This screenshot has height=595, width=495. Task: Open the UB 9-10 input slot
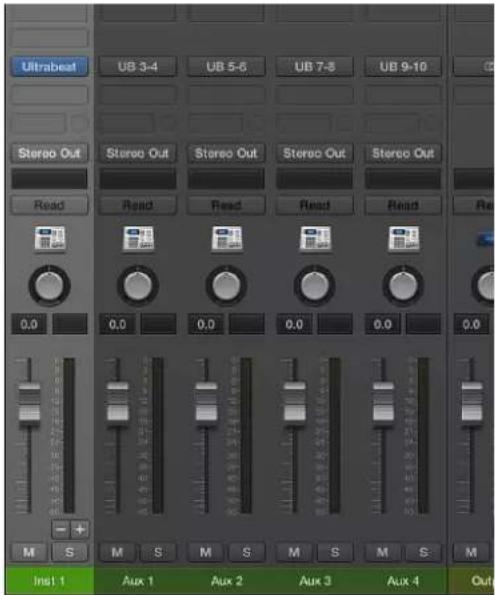pyautogui.click(x=403, y=67)
